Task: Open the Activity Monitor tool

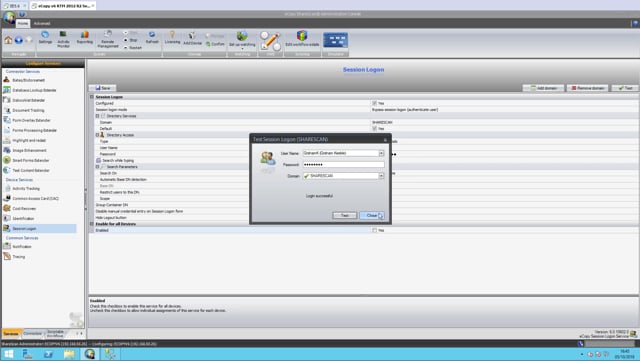Action: [x=63, y=39]
